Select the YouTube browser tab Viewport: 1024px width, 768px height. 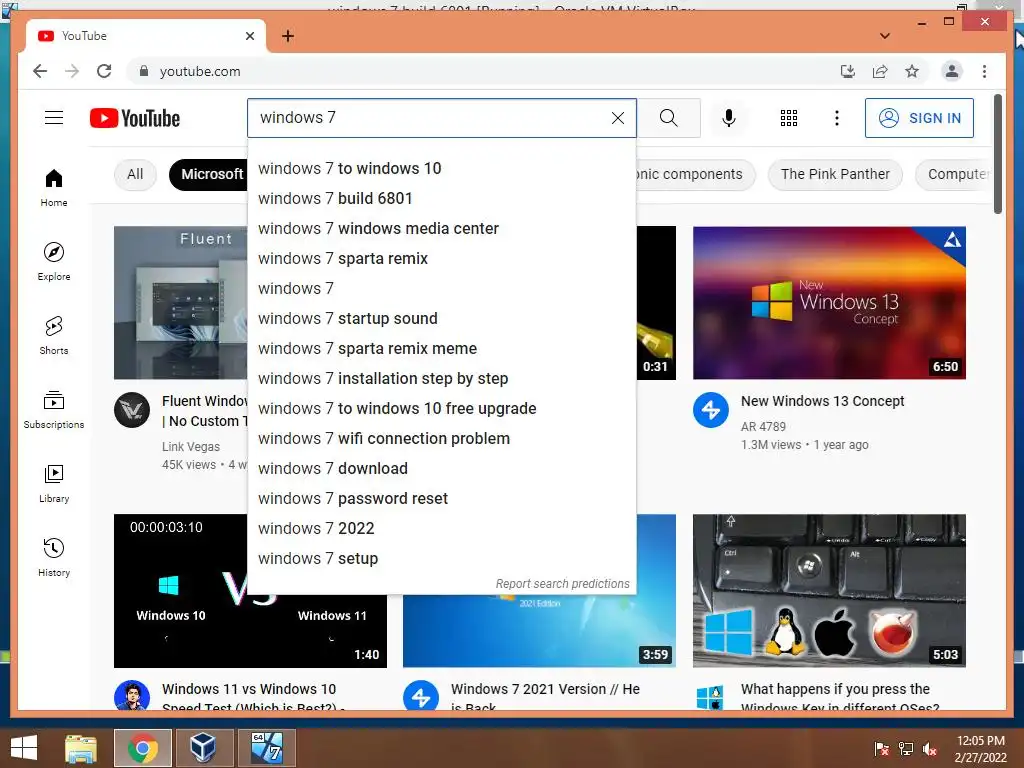(146, 36)
